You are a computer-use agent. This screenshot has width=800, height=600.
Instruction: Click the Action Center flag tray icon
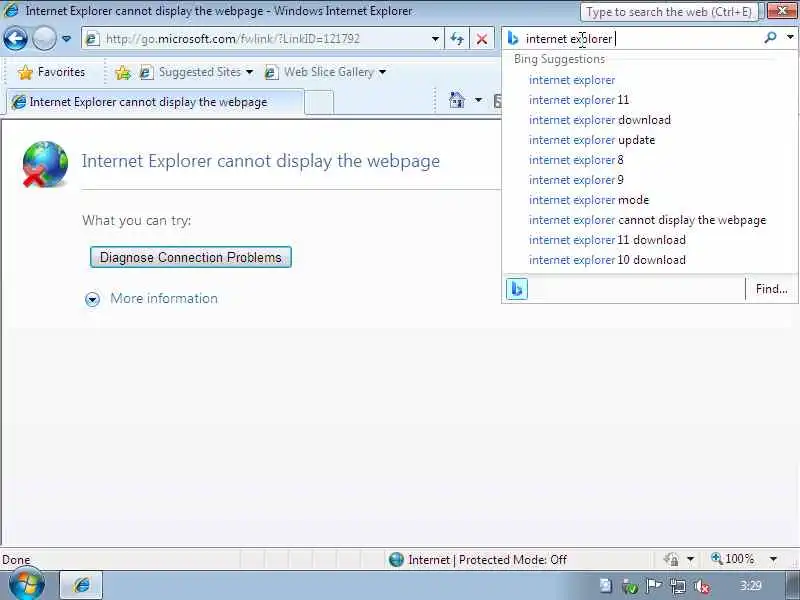[x=654, y=586]
